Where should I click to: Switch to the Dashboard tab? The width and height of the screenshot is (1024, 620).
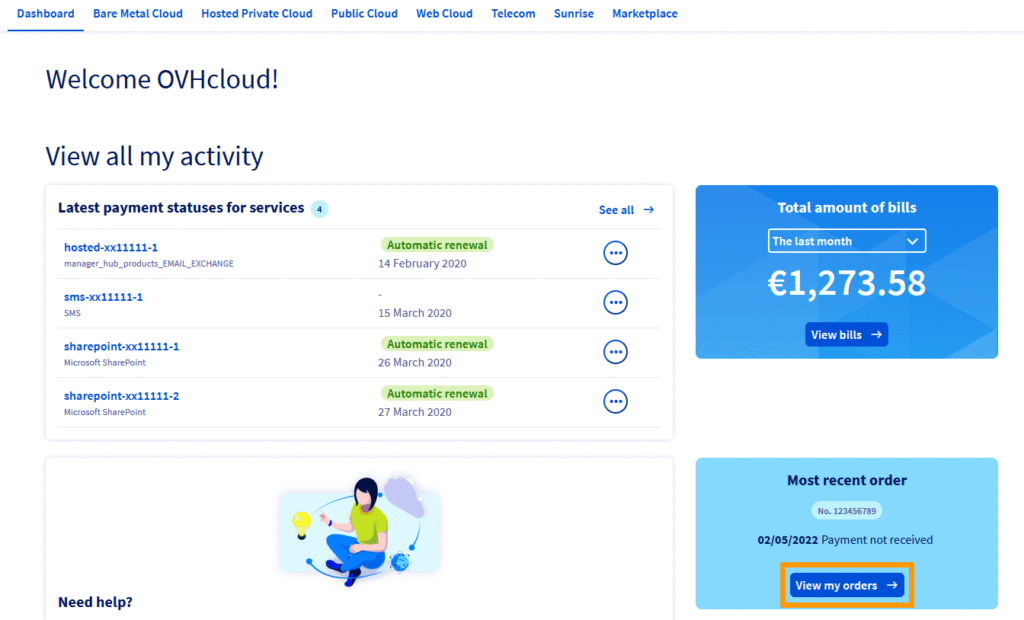coord(46,14)
